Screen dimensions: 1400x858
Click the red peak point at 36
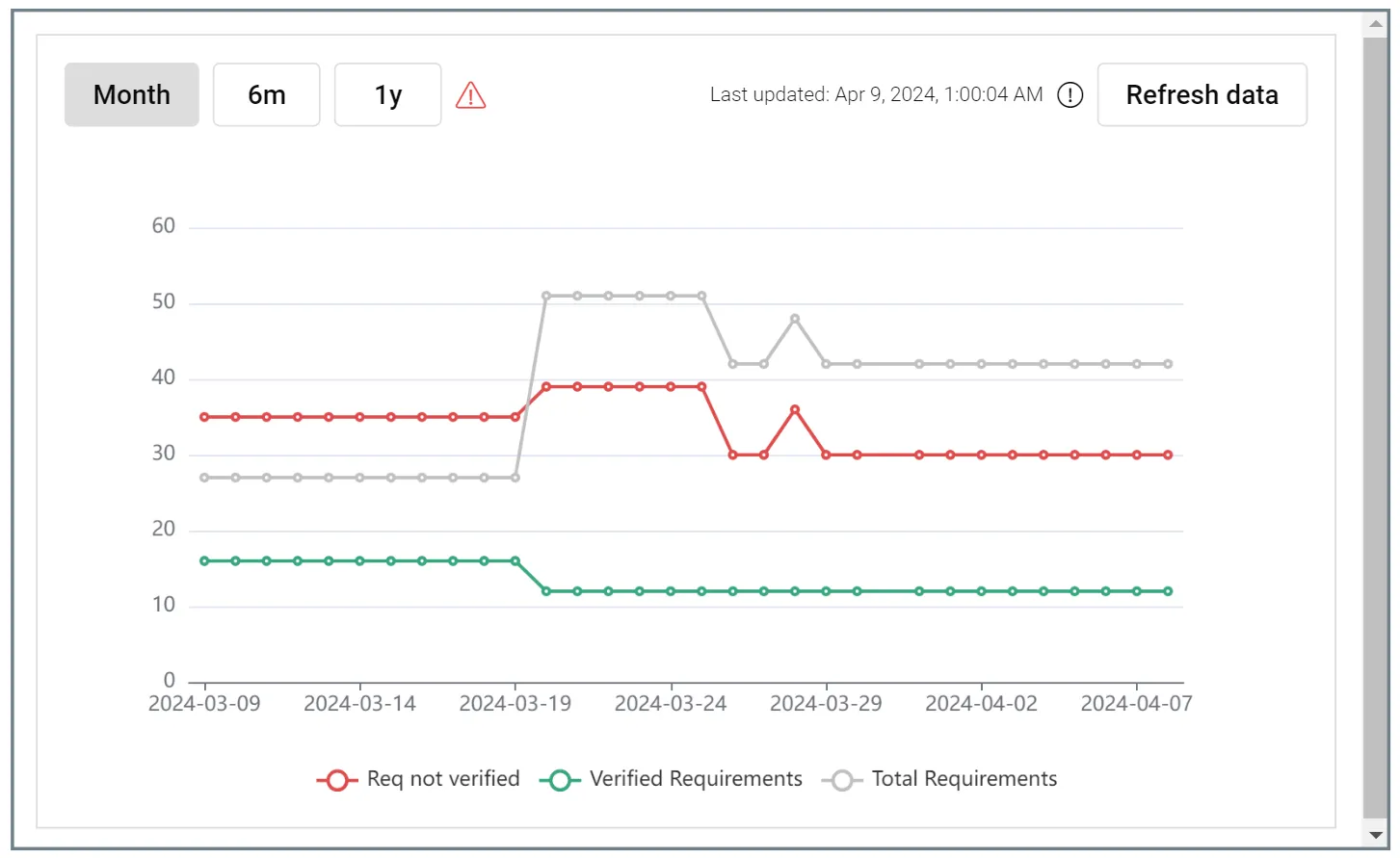coord(795,409)
